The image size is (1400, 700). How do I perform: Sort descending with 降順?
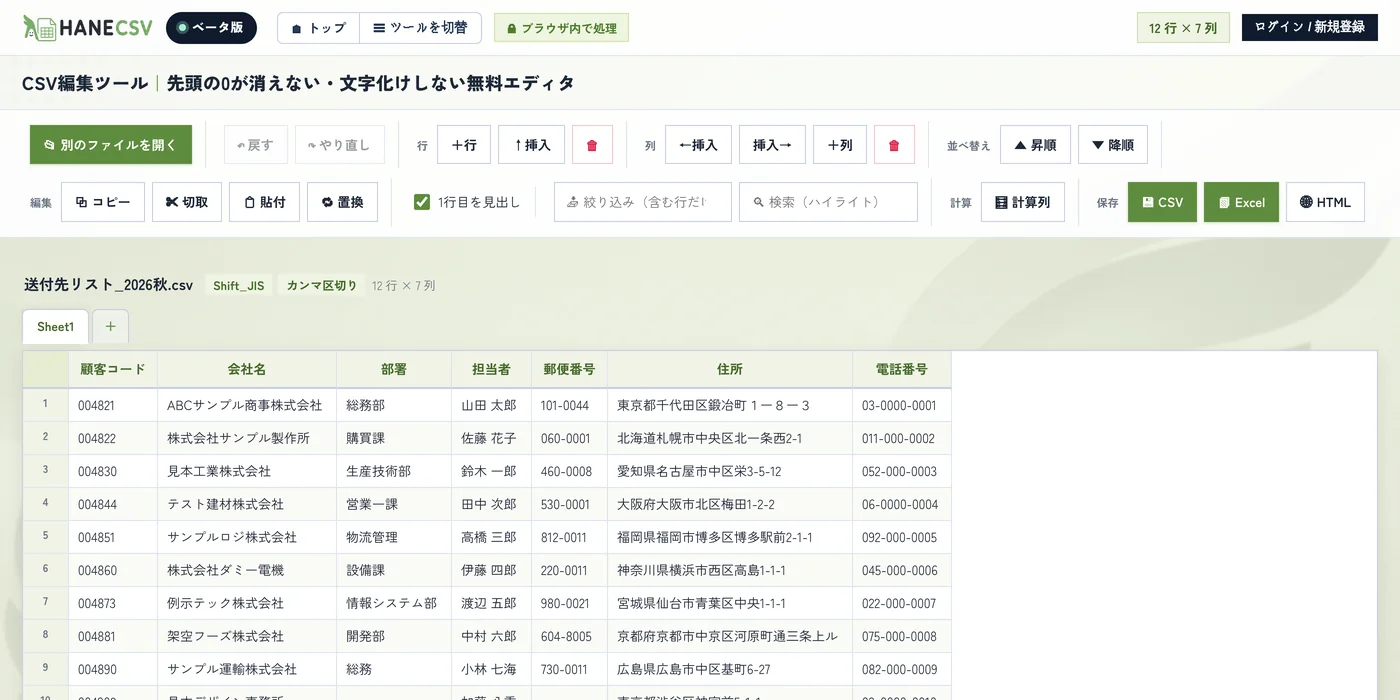tap(1113, 145)
